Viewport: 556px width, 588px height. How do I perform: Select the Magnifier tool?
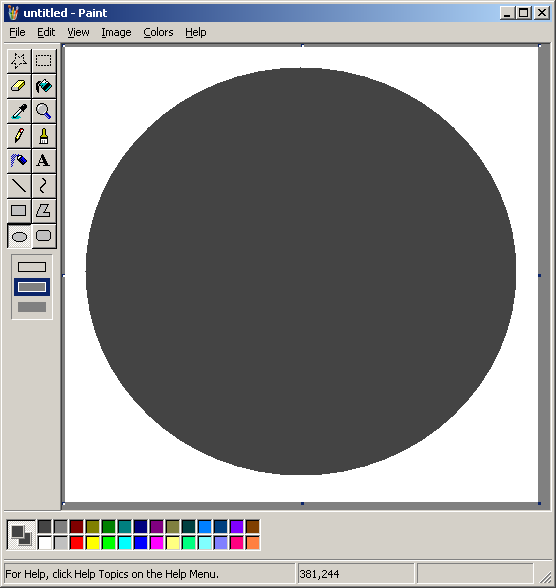pyautogui.click(x=44, y=111)
